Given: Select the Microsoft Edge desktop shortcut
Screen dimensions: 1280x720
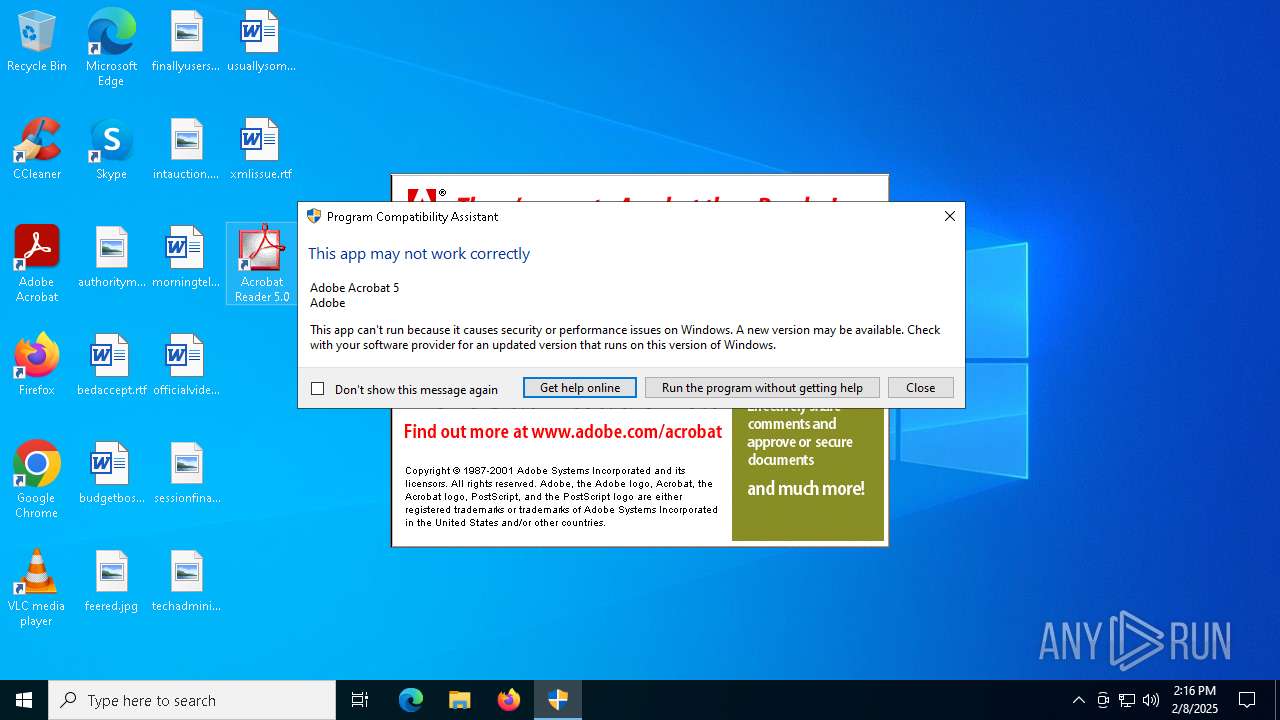Looking at the screenshot, I should [111, 48].
